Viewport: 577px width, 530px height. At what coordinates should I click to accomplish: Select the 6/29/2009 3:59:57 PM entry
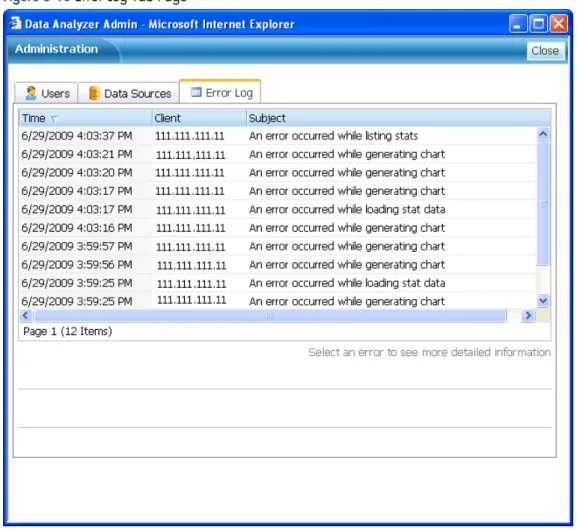(277, 246)
